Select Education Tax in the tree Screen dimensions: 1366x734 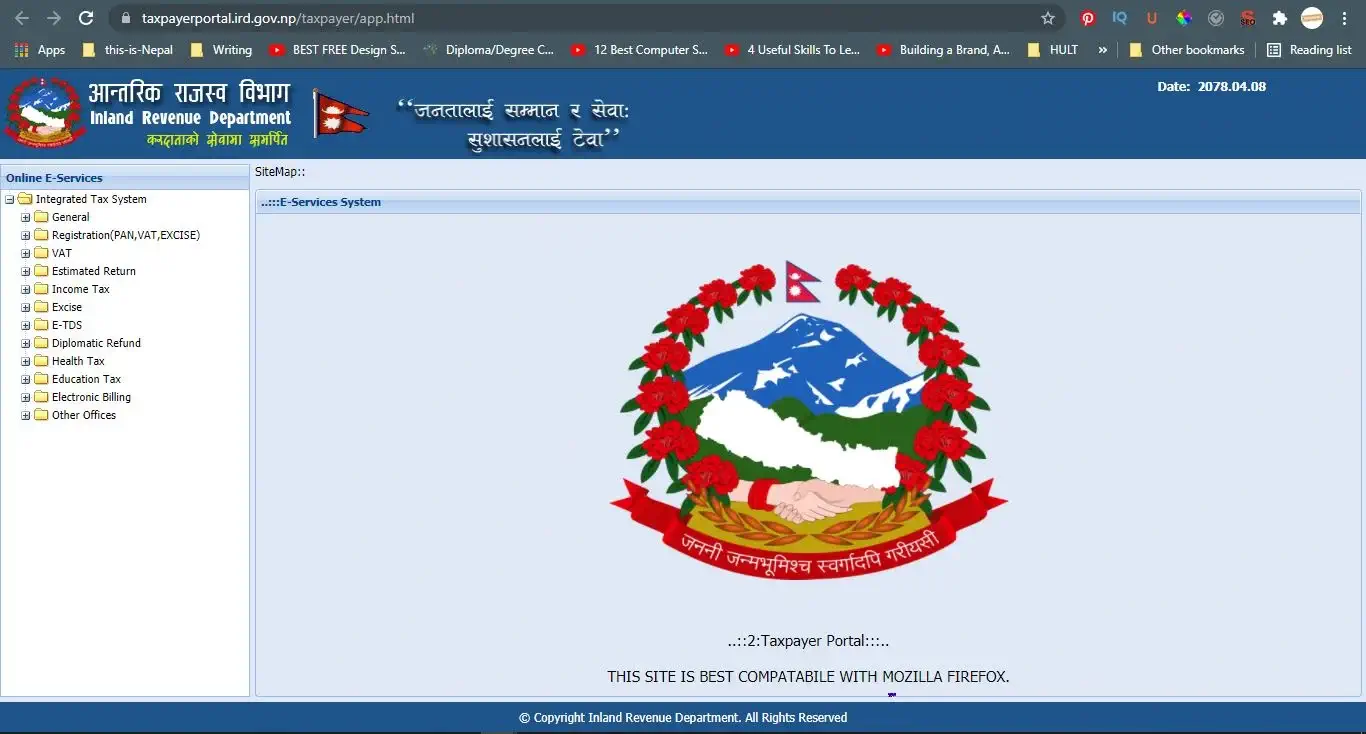coord(86,379)
